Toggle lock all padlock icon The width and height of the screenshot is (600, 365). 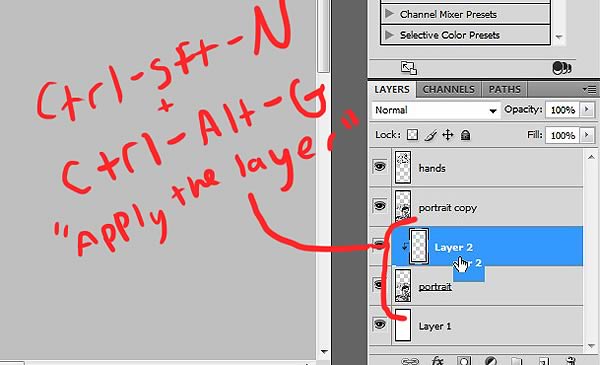(465, 135)
